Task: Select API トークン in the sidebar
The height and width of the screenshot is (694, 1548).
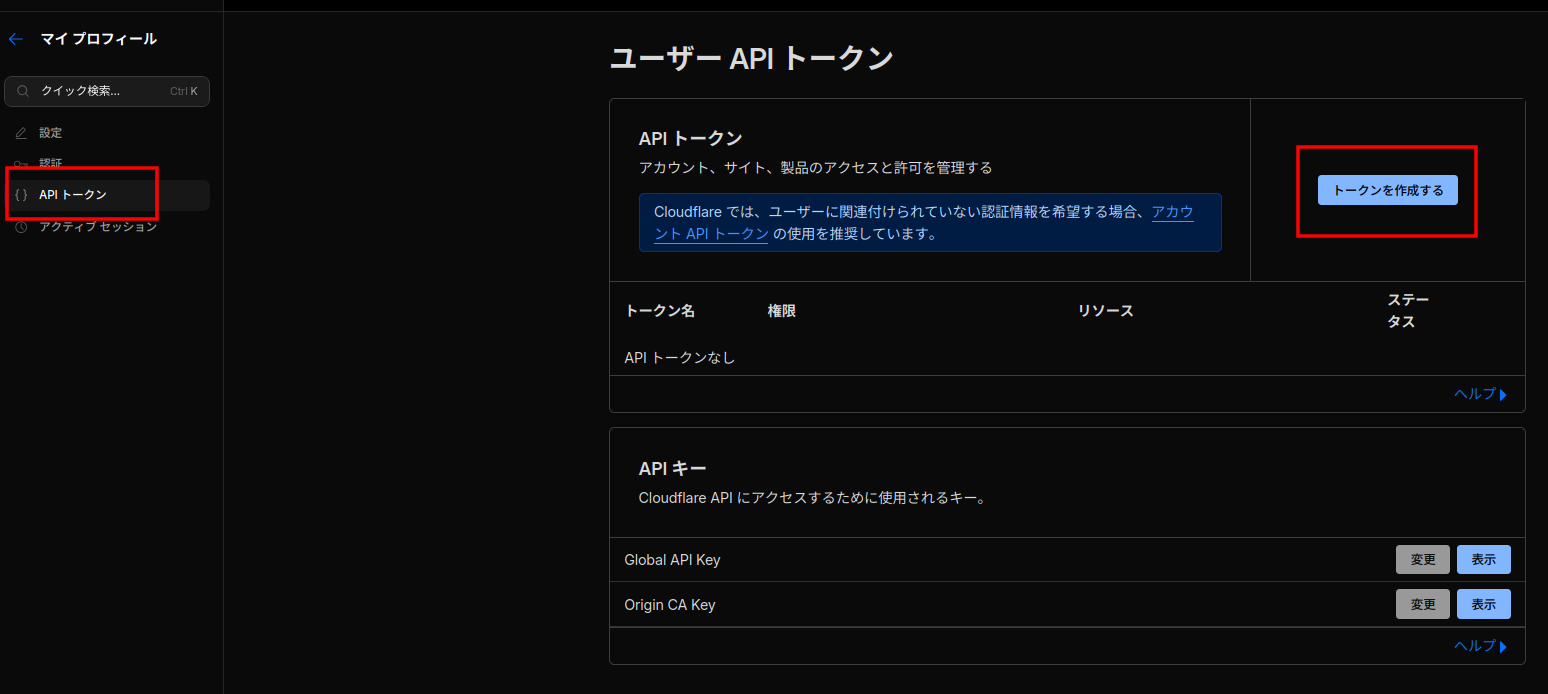Action: tap(73, 195)
